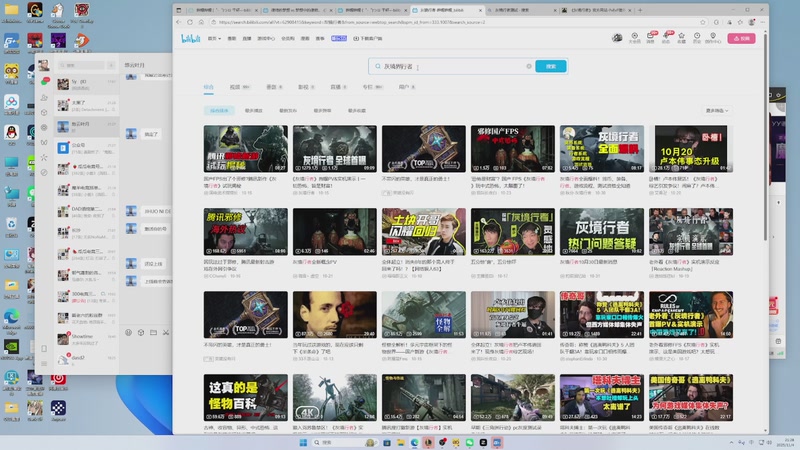Click the bilibili logo in header
This screenshot has height=450, width=800.
(191, 39)
